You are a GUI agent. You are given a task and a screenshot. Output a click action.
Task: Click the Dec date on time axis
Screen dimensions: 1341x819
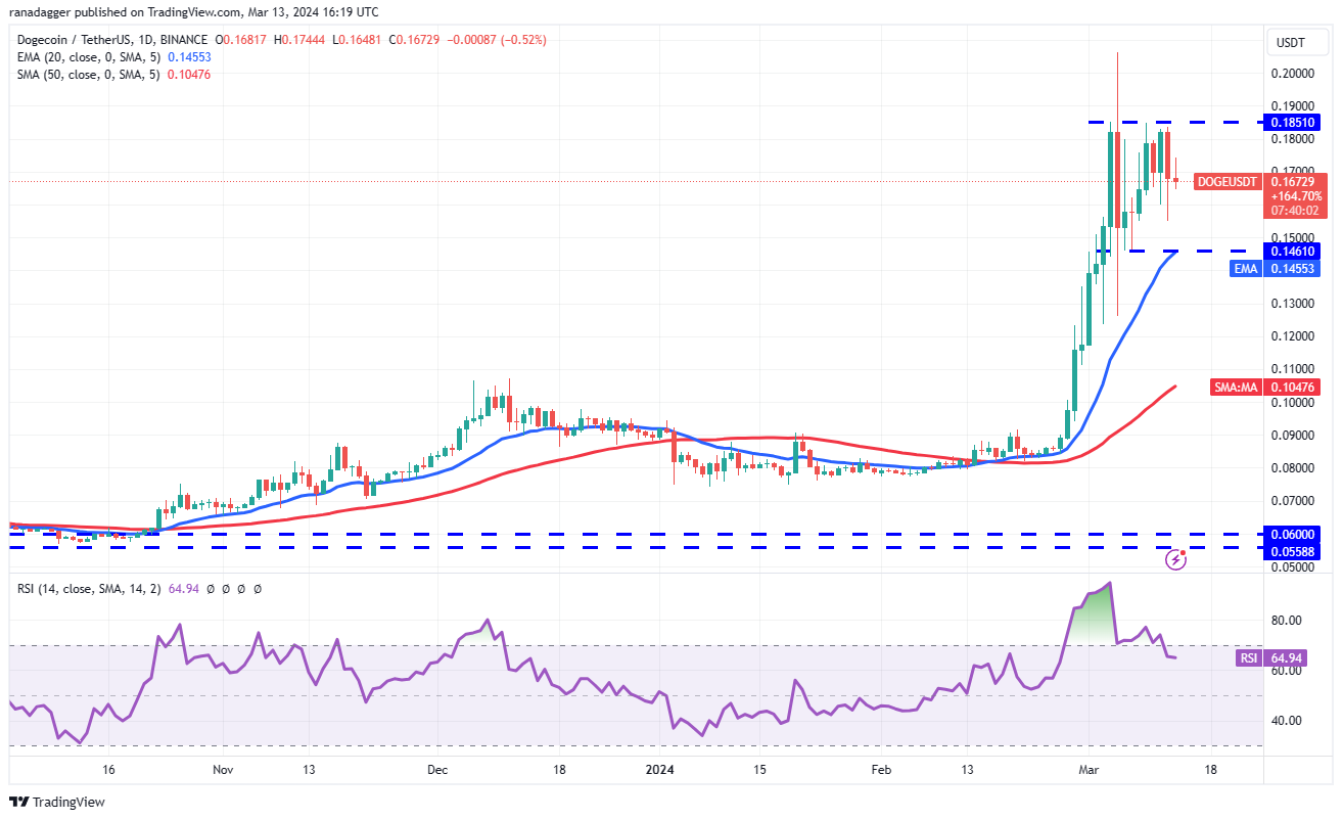click(437, 770)
